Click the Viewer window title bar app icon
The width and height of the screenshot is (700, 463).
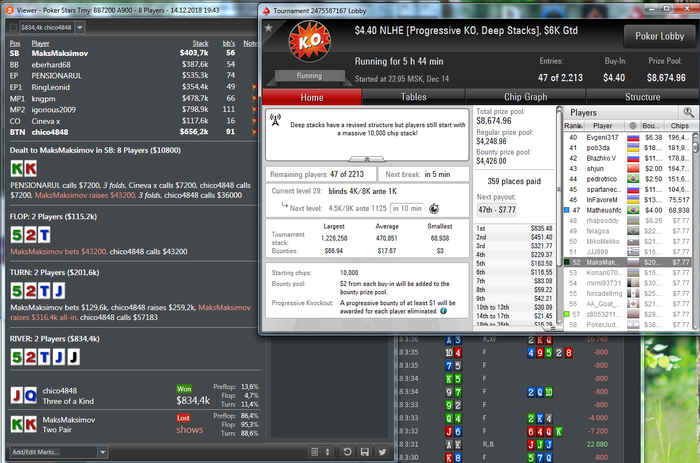9,10
